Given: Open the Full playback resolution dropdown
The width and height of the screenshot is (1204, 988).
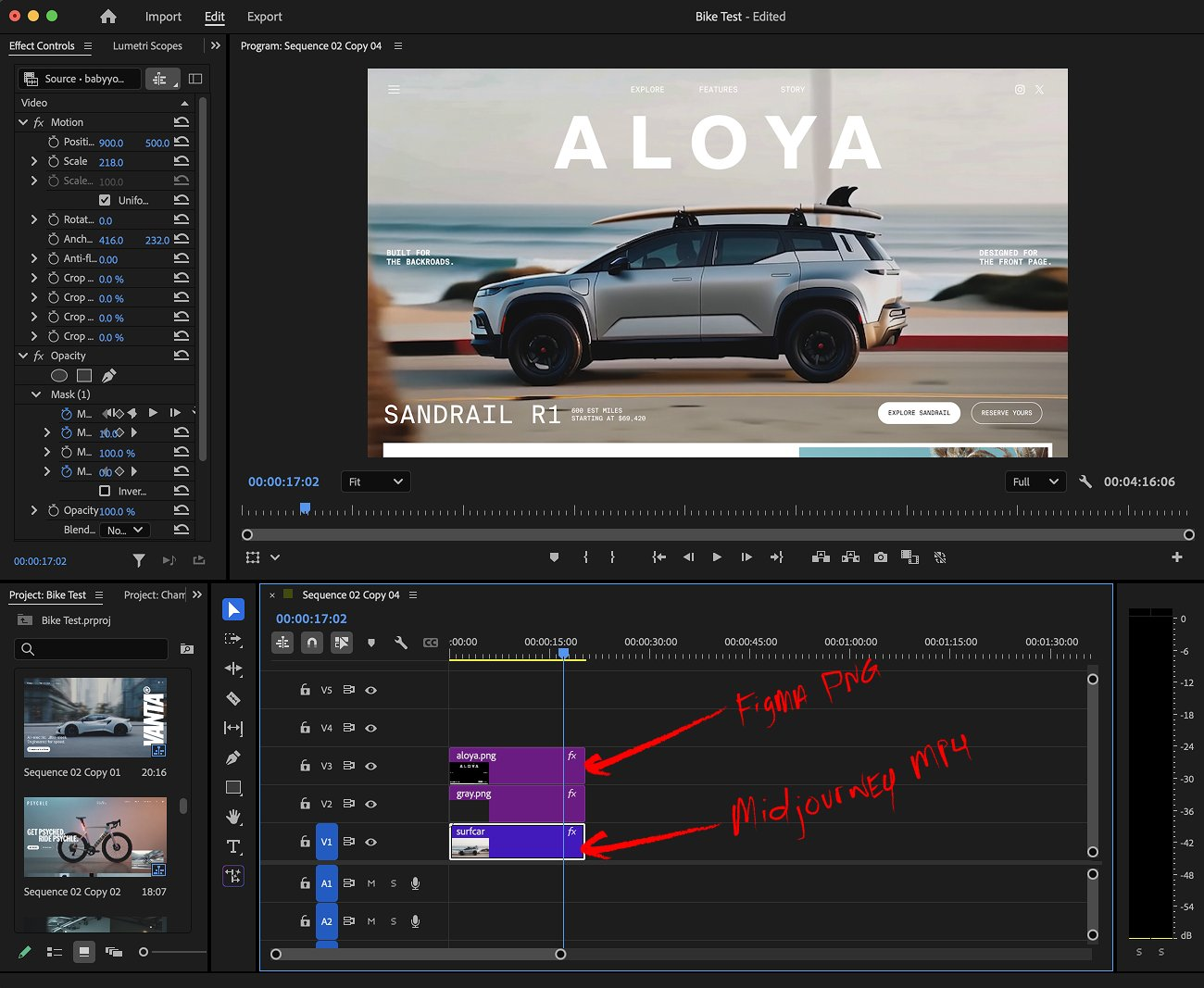Looking at the screenshot, I should coord(1035,481).
